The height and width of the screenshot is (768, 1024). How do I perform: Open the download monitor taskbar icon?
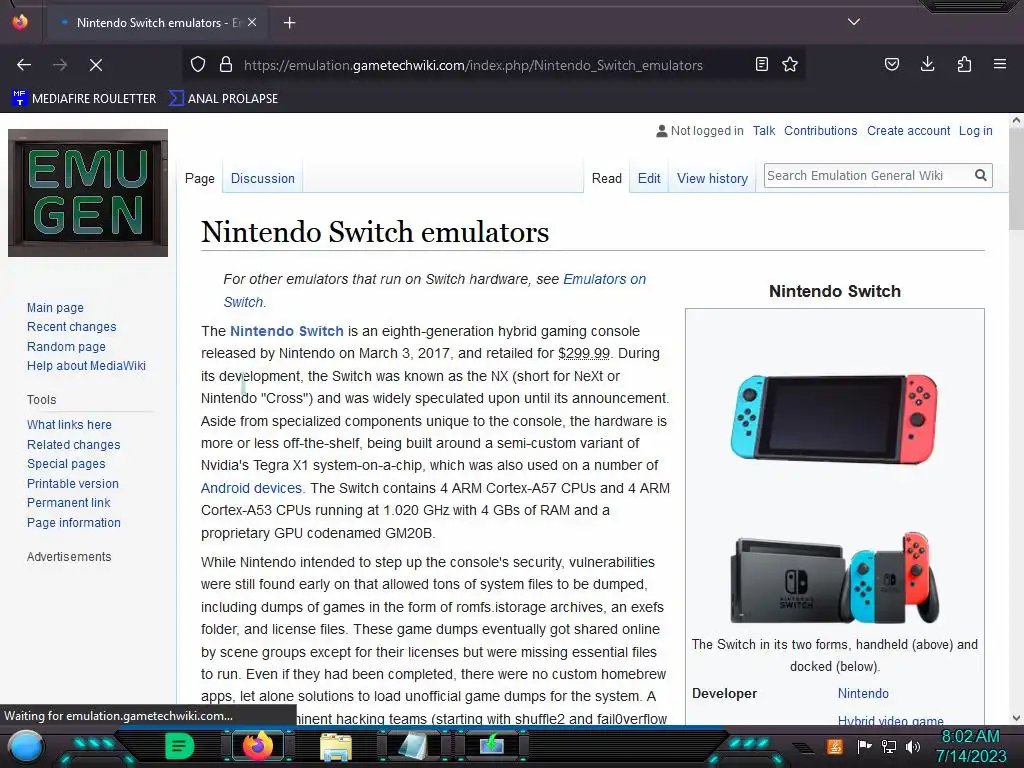(492, 746)
